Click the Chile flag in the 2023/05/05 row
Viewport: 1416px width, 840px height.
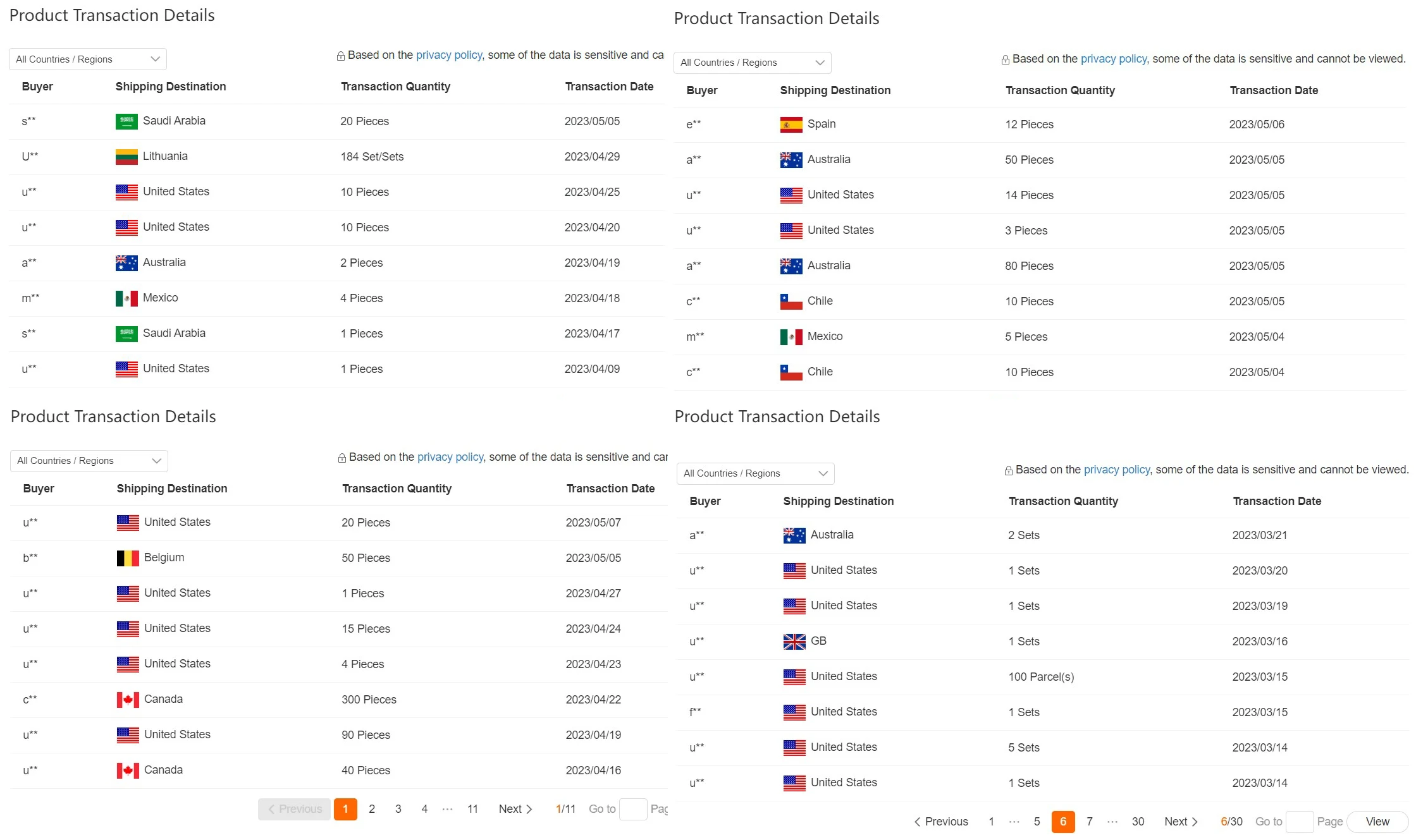coord(791,301)
